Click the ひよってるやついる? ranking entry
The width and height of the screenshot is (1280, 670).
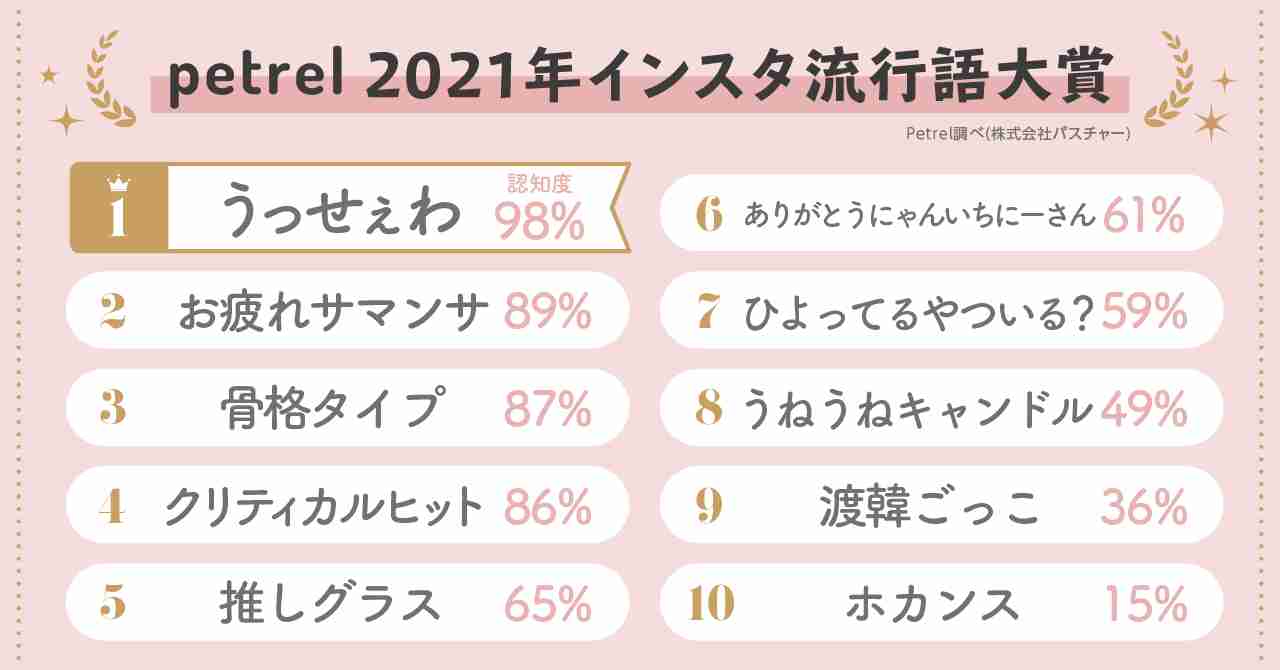point(942,311)
